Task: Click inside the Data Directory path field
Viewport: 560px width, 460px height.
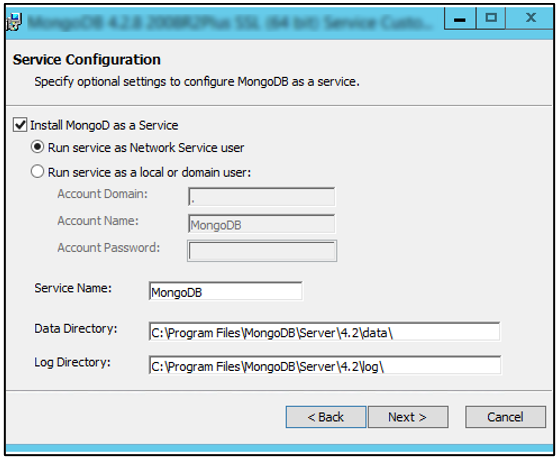Action: click(325, 332)
